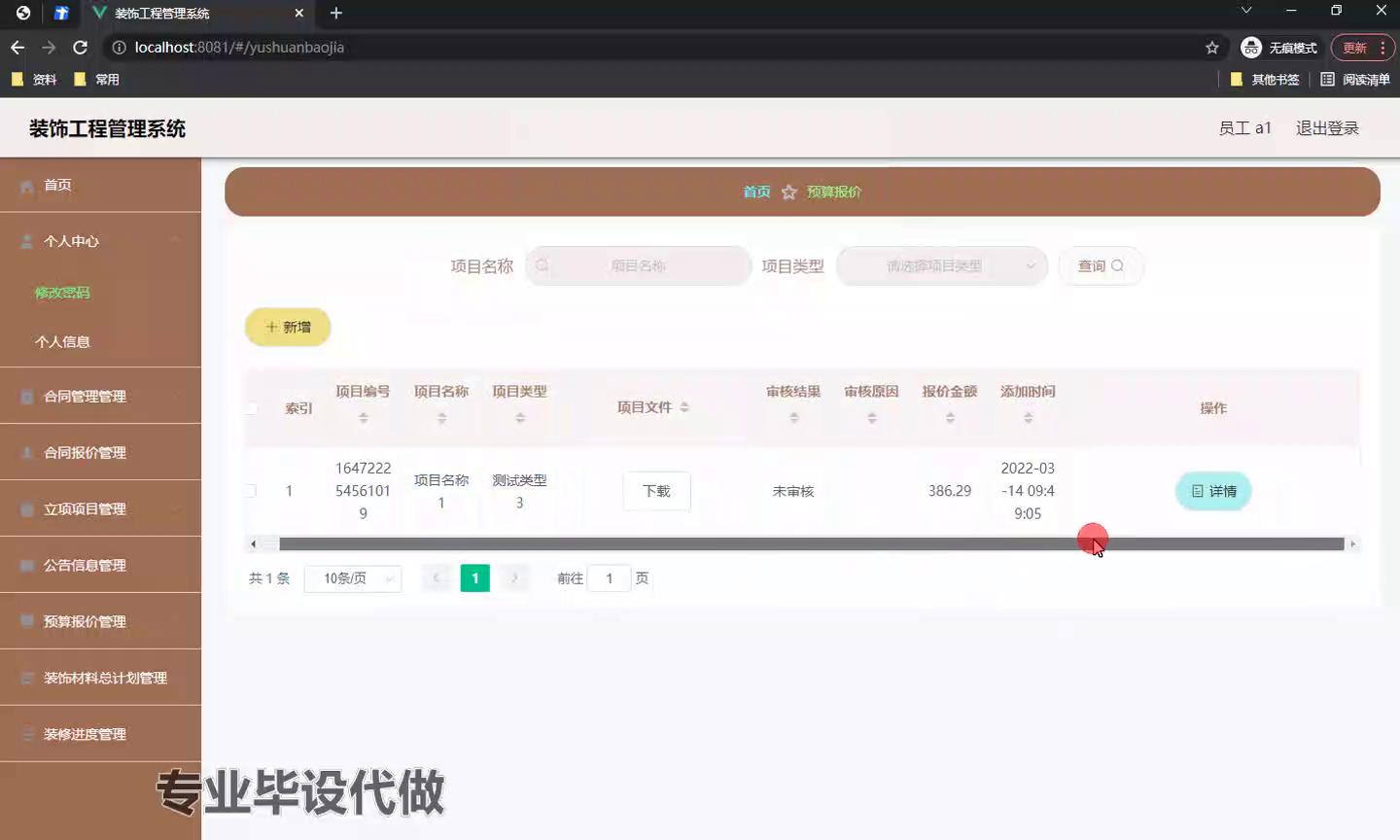The image size is (1400, 840).
Task: Open the 10条/页 page size dropdown
Action: (353, 578)
